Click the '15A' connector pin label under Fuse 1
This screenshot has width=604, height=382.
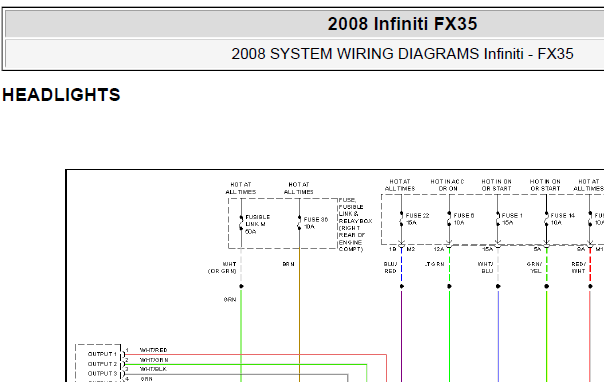coord(488,249)
